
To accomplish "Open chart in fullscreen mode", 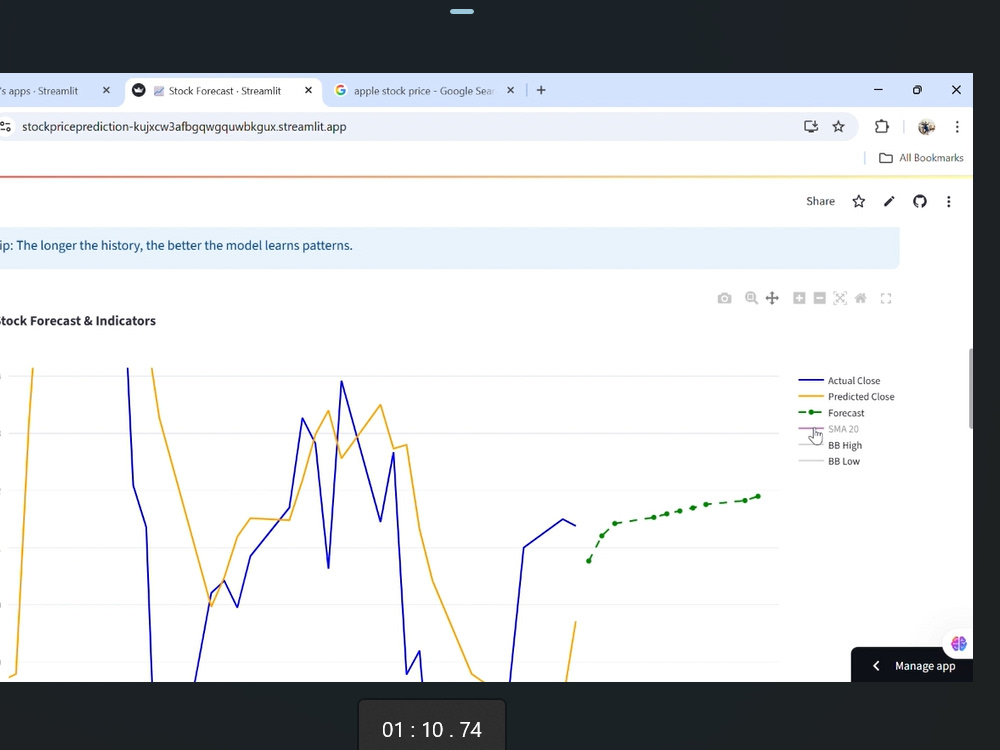I will point(886,298).
